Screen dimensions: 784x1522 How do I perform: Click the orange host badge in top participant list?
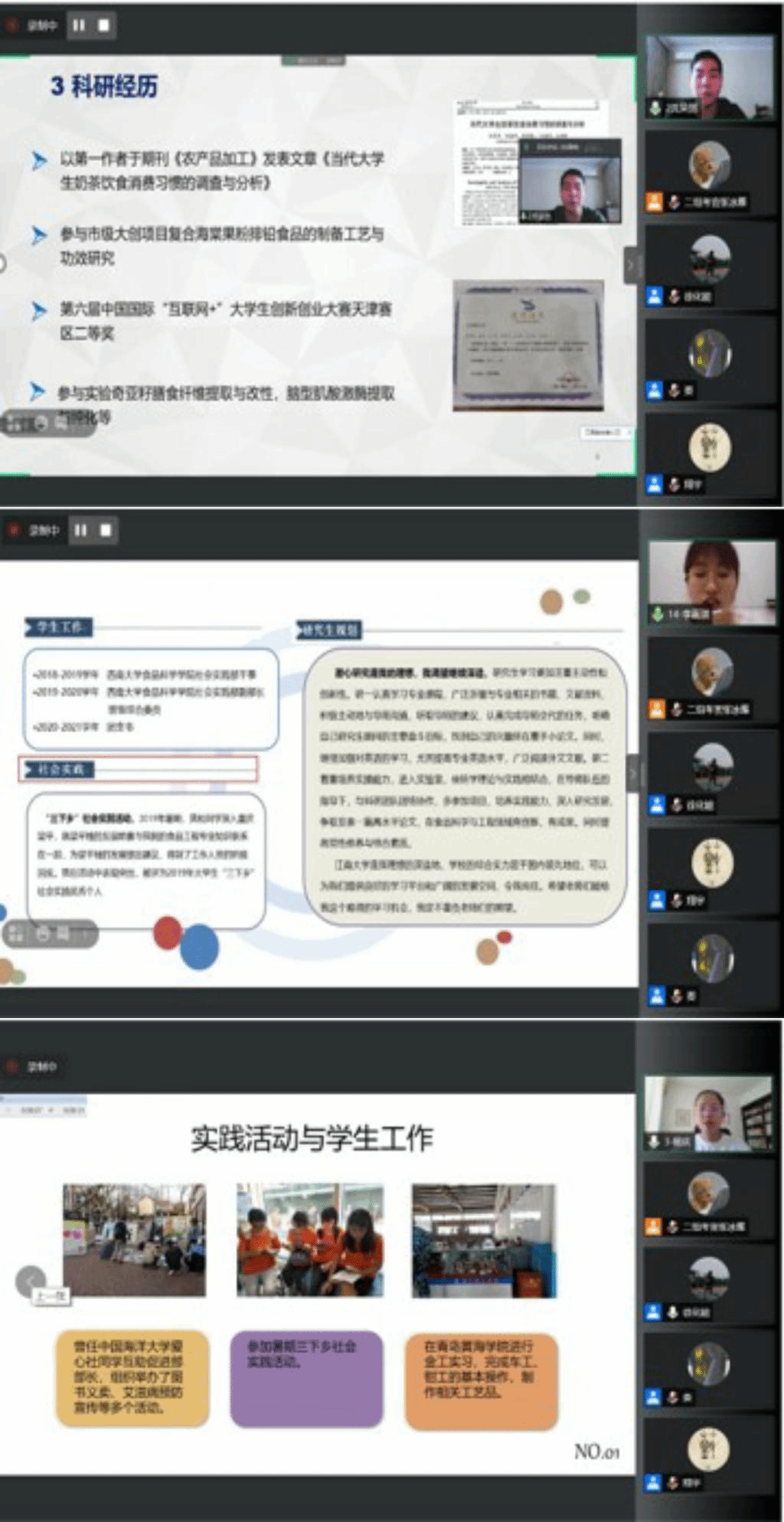654,202
